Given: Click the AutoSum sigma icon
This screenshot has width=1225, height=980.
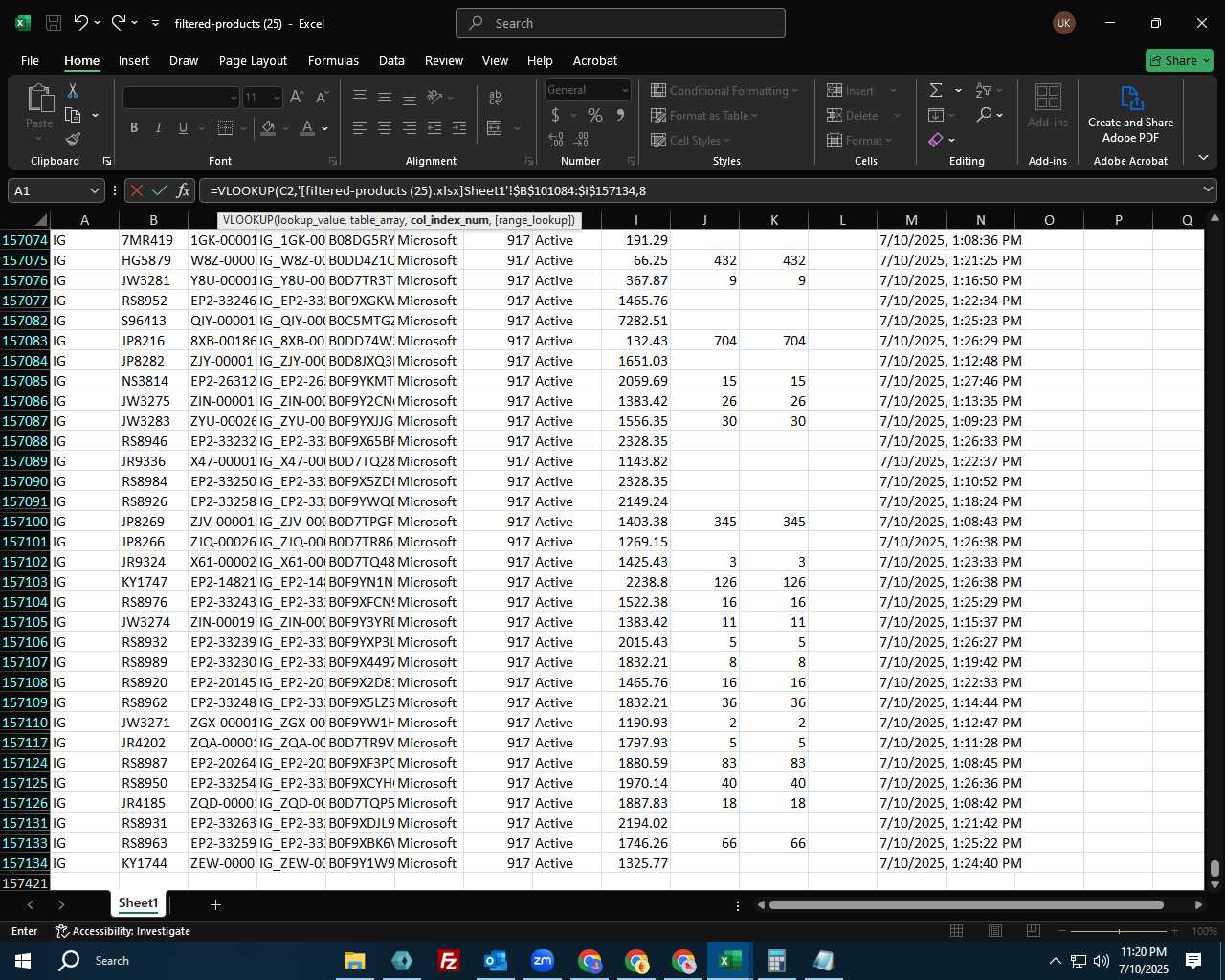Looking at the screenshot, I should pos(936,90).
